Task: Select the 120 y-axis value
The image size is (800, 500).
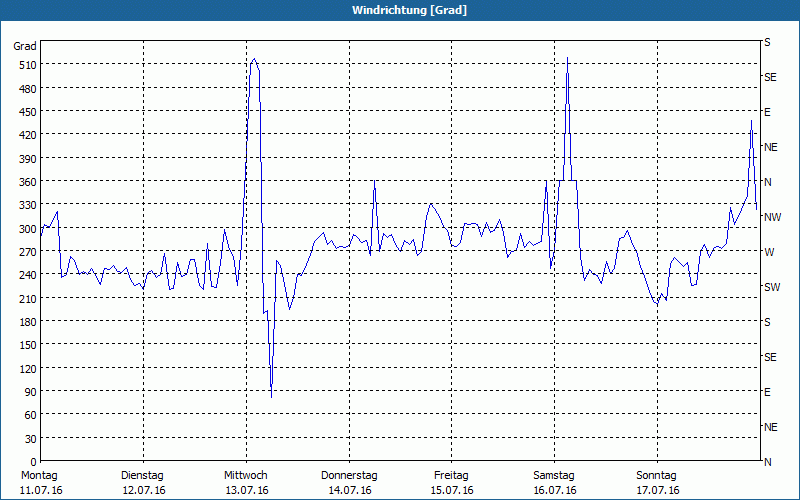Action: point(28,369)
